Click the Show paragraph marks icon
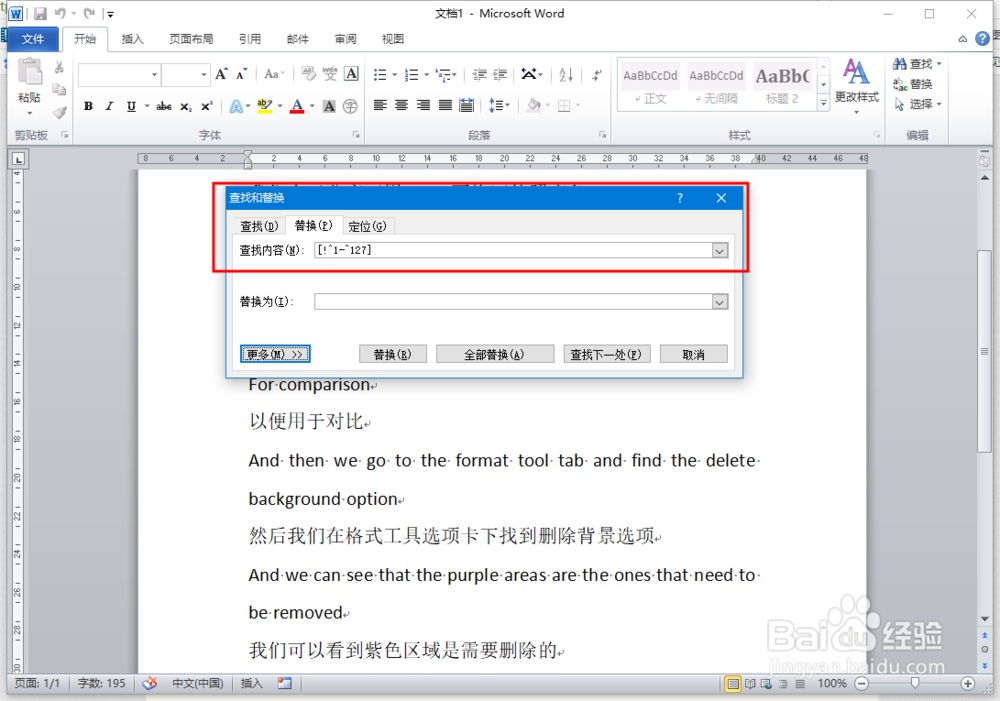Screen dimensions: 1000x701 tap(596, 75)
